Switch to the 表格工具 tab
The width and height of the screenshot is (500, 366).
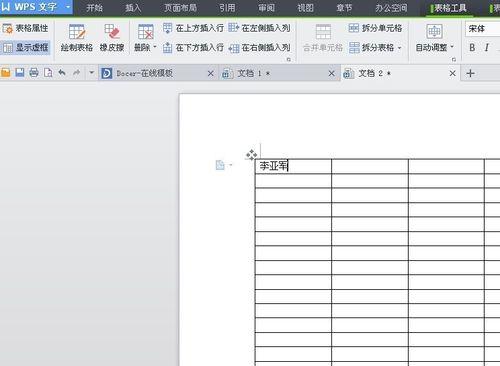tap(449, 8)
